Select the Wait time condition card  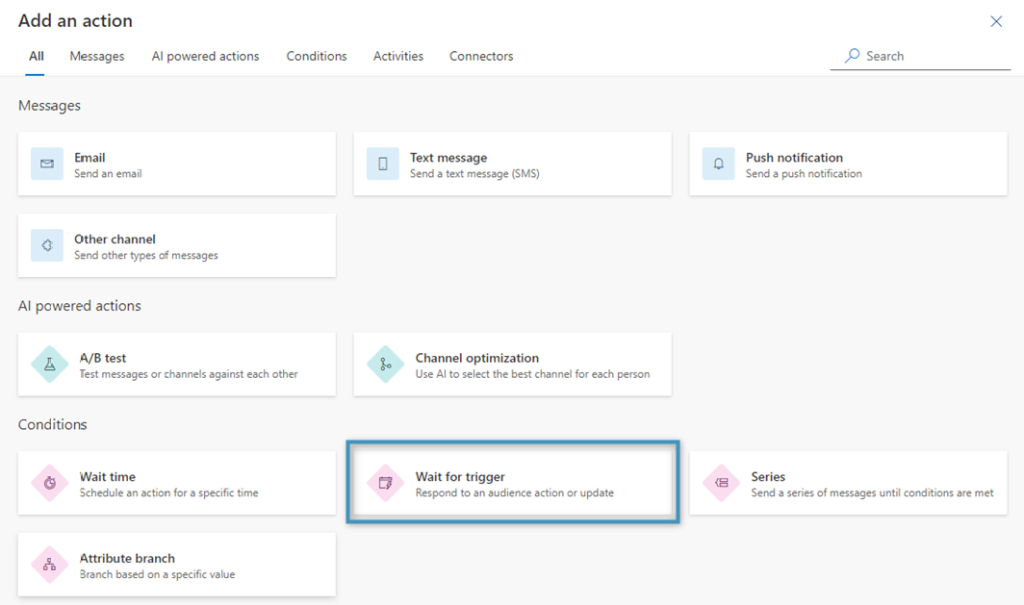tap(177, 483)
